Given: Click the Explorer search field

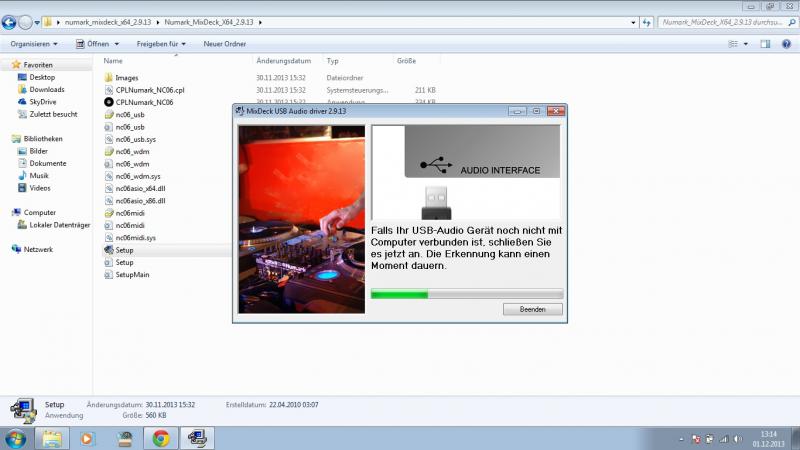Looking at the screenshot, I should tap(727, 22).
